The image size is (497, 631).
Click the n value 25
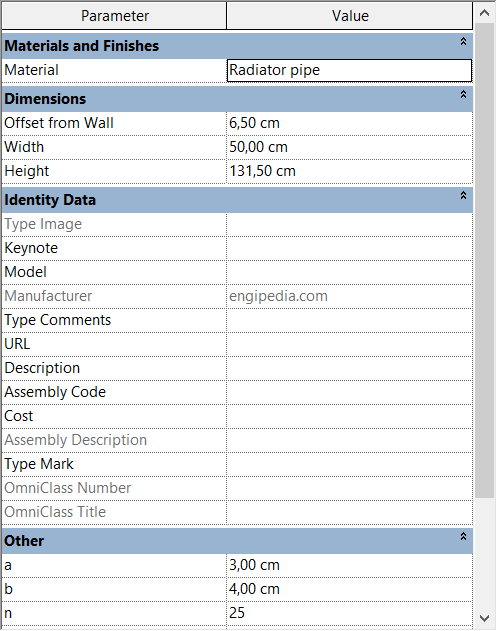point(349,613)
